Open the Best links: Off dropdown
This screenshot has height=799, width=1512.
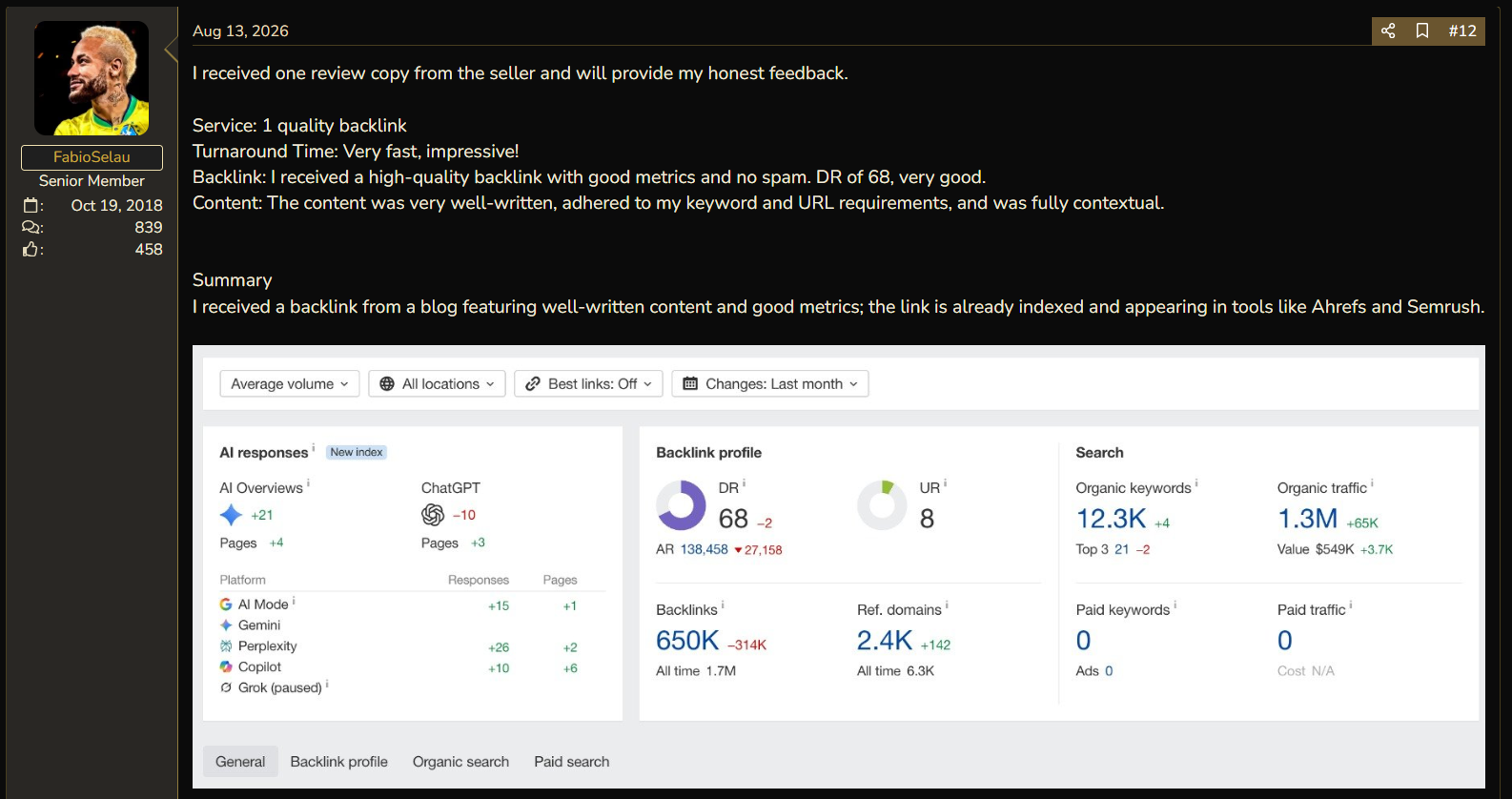[x=588, y=383]
